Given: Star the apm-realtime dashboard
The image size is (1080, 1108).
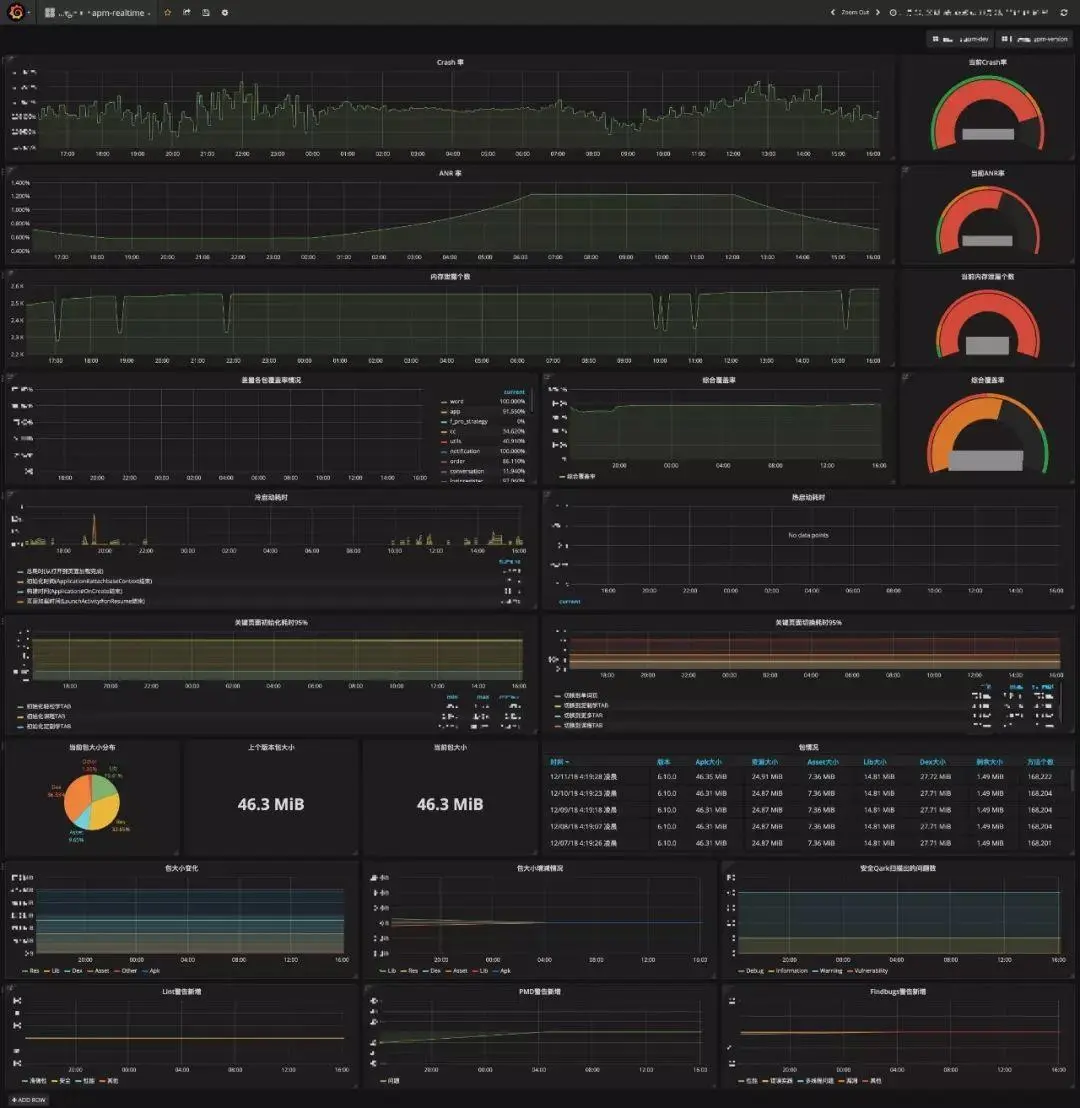Looking at the screenshot, I should click(x=168, y=12).
